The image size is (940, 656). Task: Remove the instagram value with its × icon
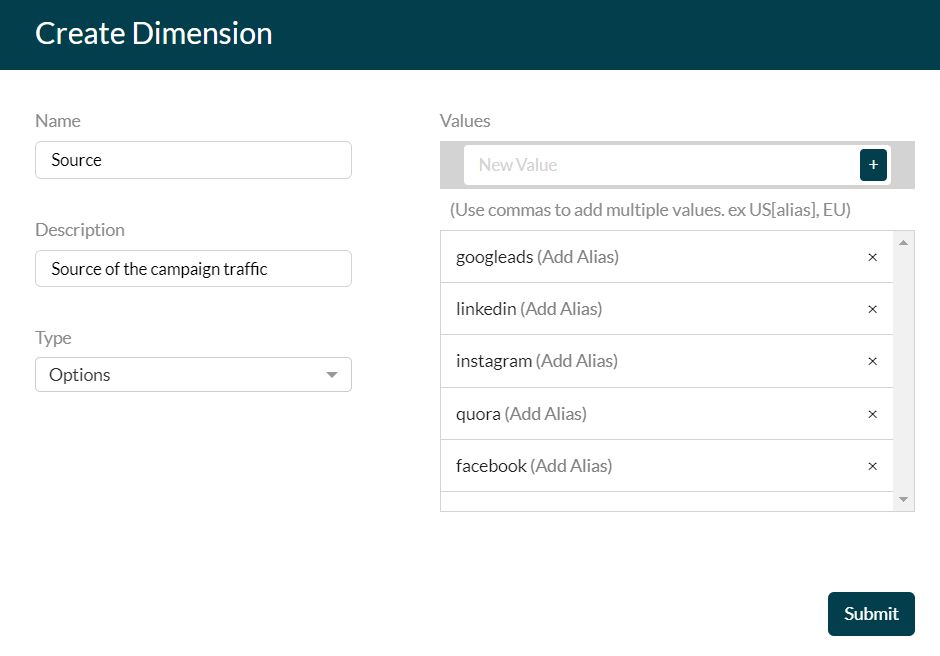click(872, 361)
